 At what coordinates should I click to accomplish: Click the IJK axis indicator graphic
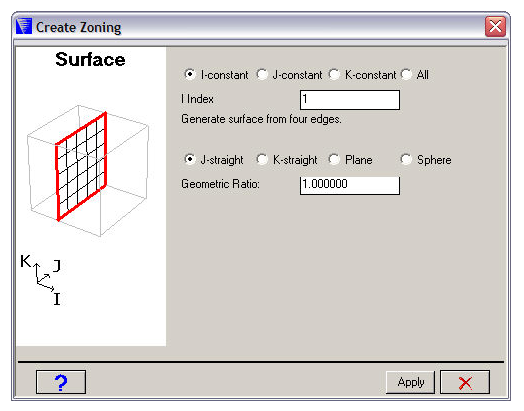click(x=41, y=280)
